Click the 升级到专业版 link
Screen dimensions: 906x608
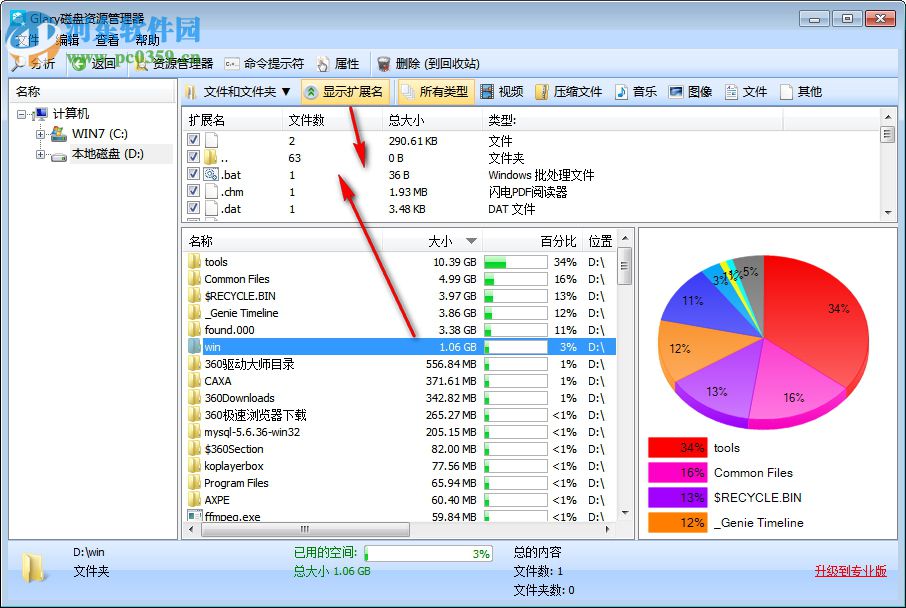tap(849, 570)
